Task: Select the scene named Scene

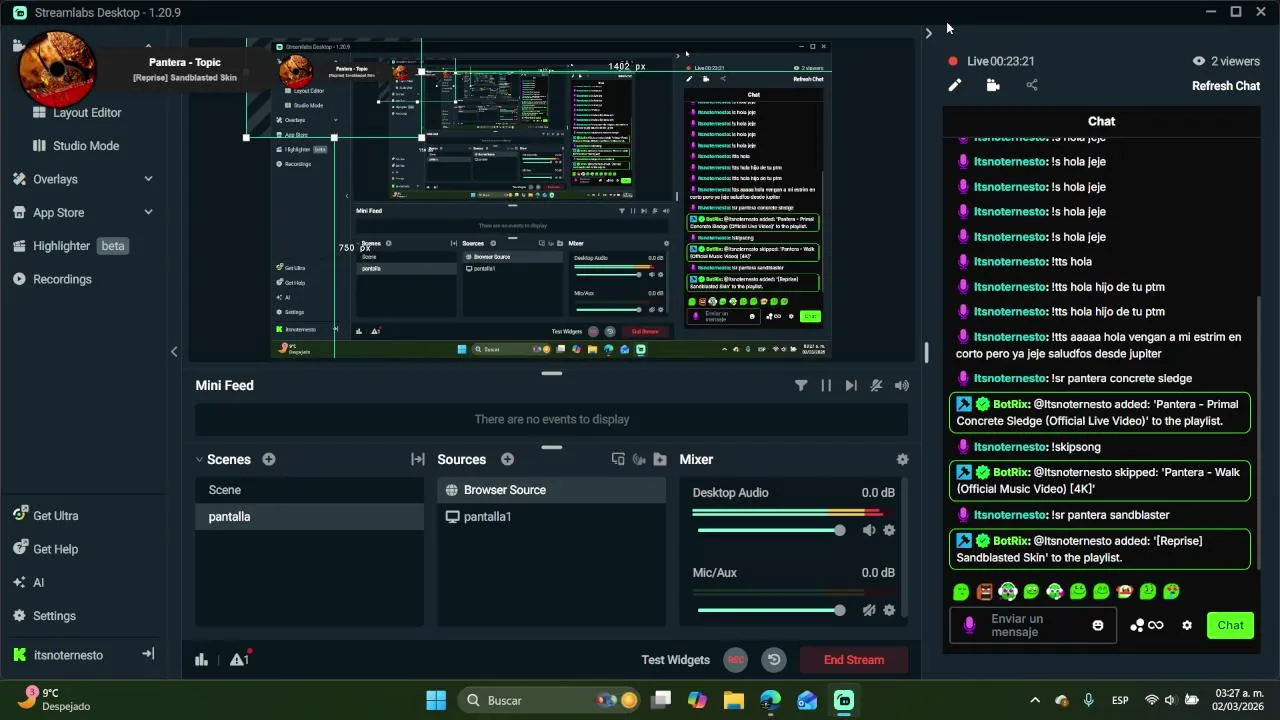Action: pos(309,490)
